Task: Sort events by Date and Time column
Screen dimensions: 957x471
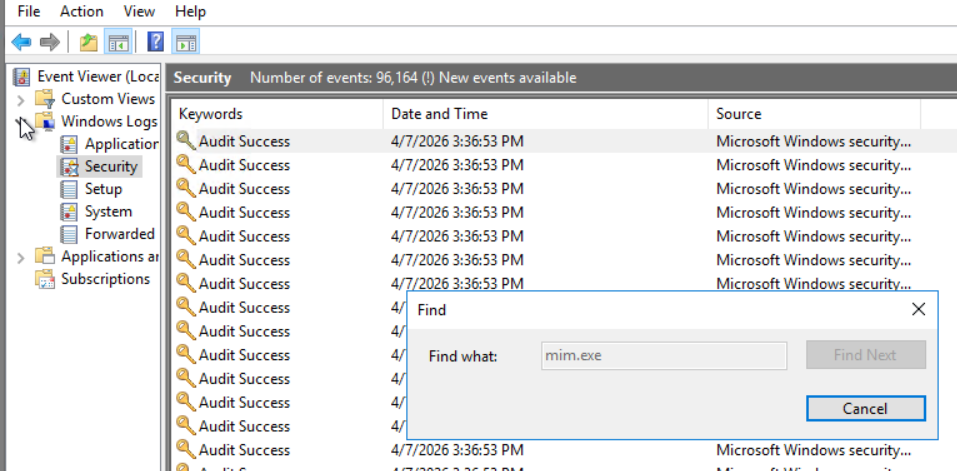Action: tap(440, 114)
